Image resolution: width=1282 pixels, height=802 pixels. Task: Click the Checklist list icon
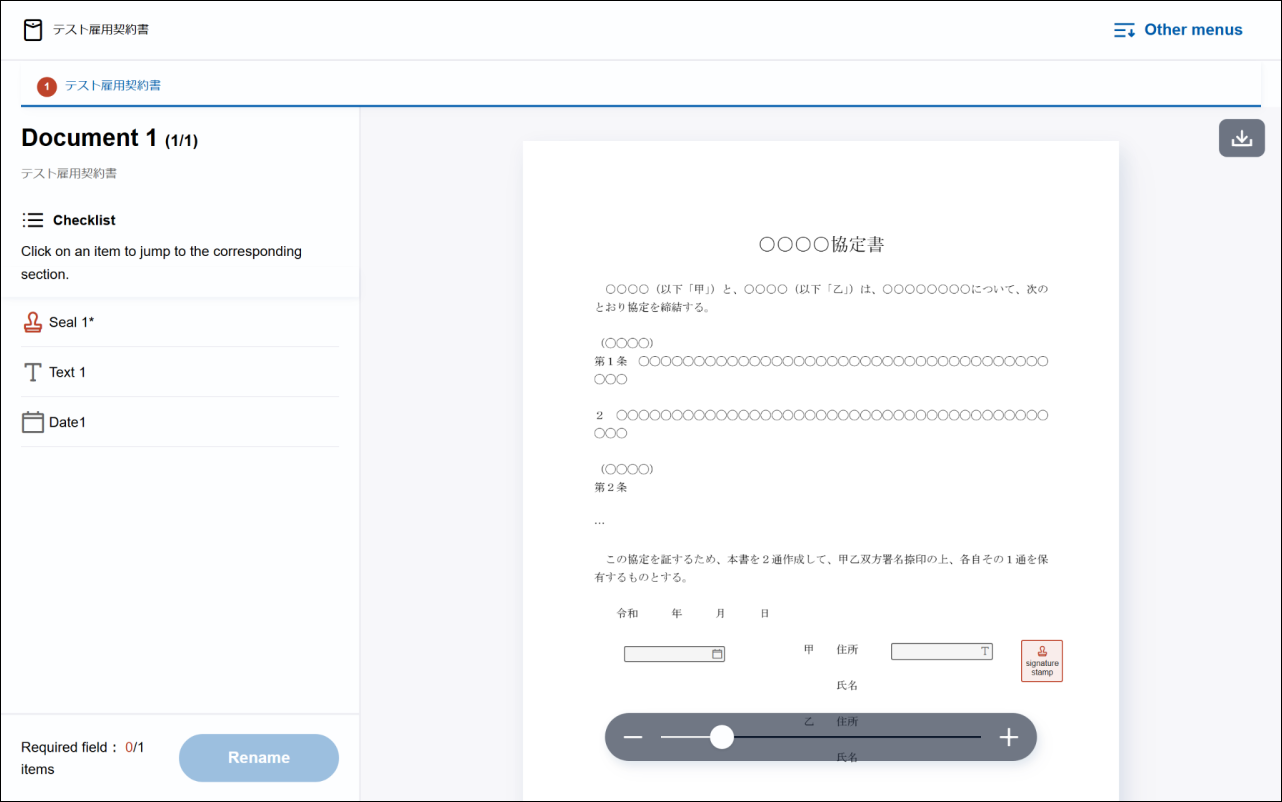pos(33,220)
